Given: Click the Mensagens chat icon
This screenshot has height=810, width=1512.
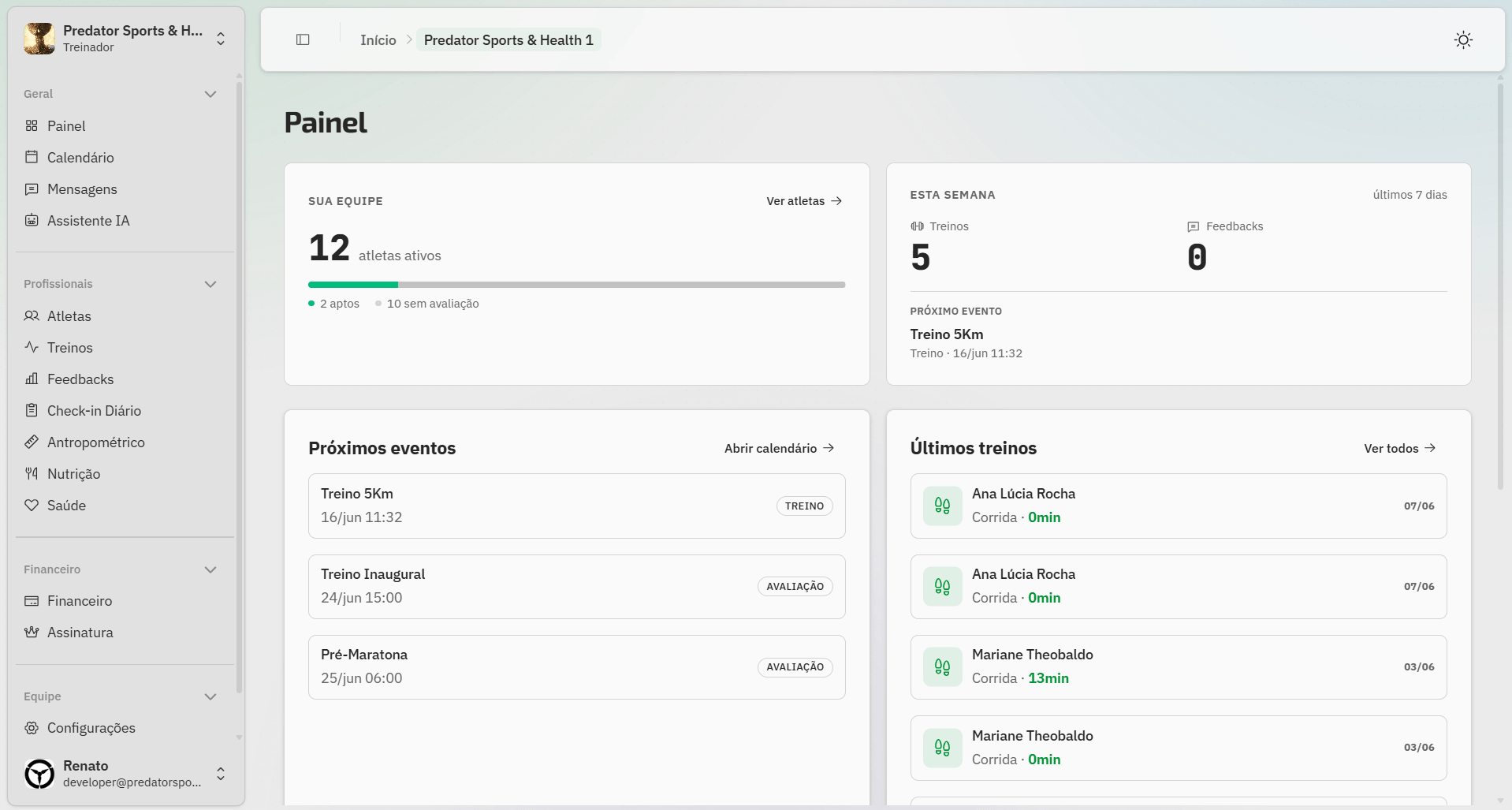Looking at the screenshot, I should [x=32, y=189].
